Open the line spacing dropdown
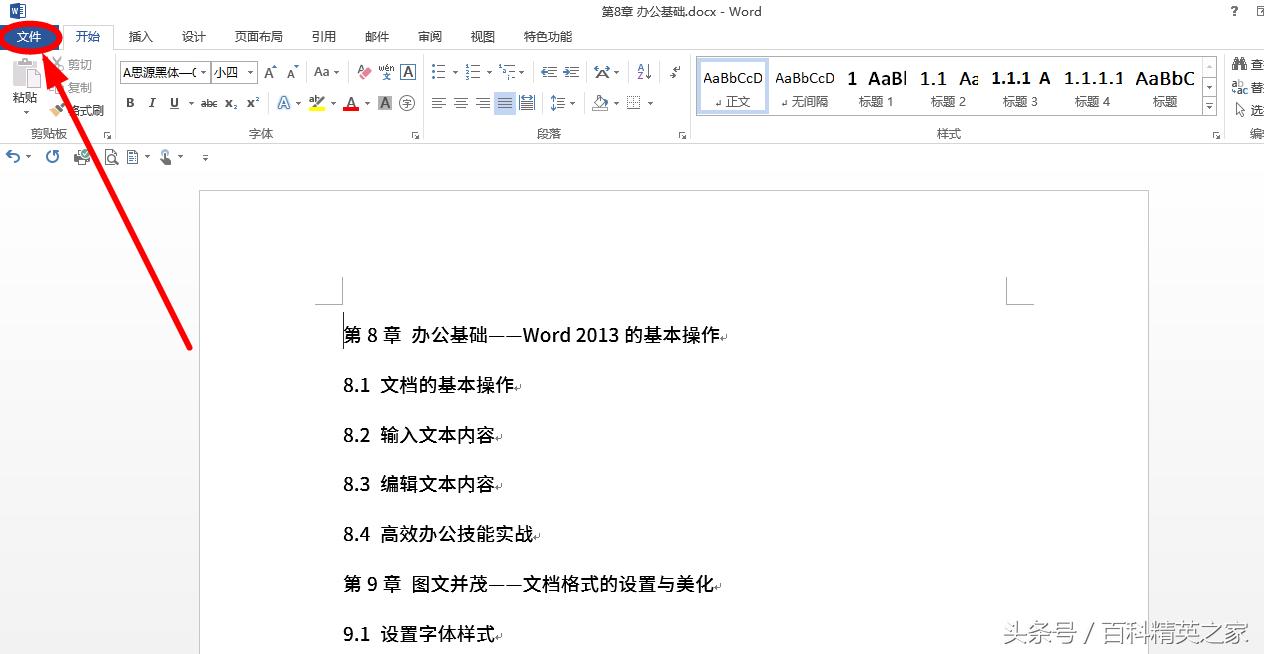This screenshot has width=1264, height=654. click(573, 103)
